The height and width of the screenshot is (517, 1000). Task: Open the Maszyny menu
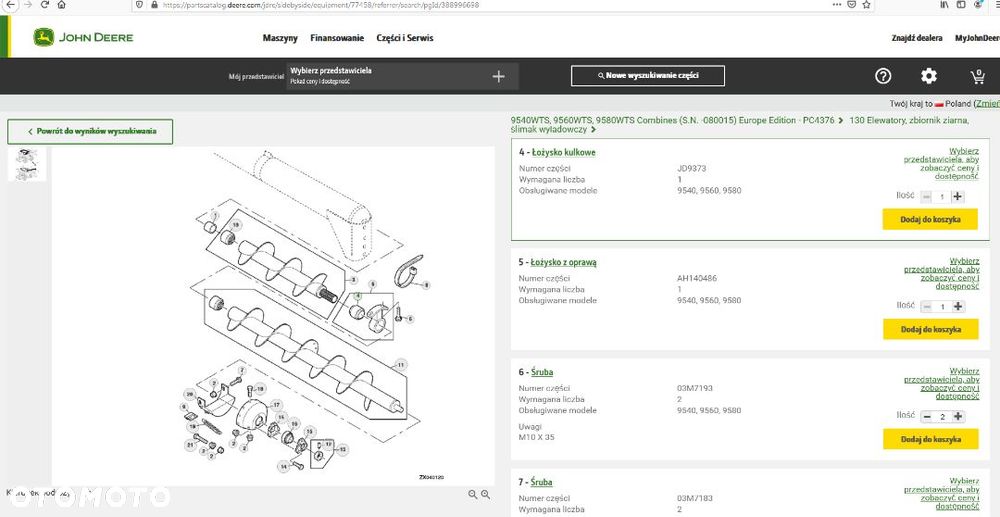(280, 38)
